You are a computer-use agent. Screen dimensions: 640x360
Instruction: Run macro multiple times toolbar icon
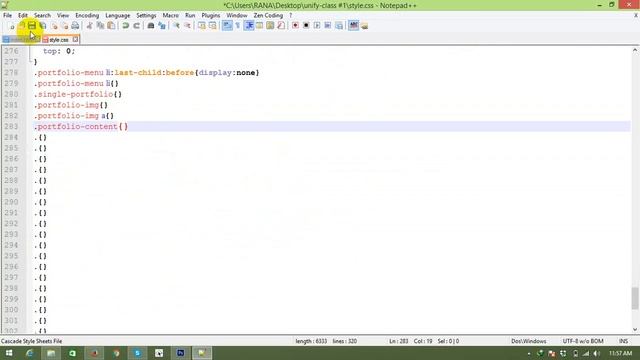(328, 26)
